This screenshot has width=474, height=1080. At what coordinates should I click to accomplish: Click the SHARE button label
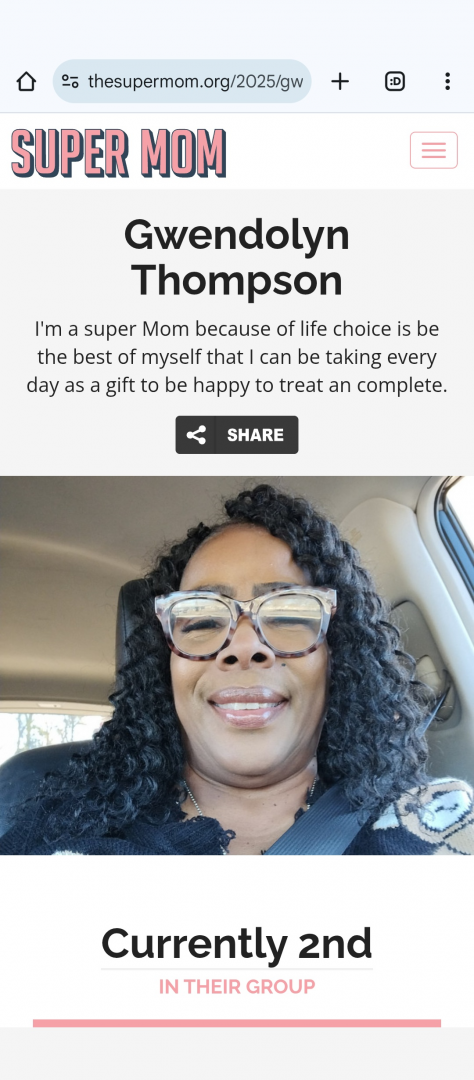pos(256,435)
